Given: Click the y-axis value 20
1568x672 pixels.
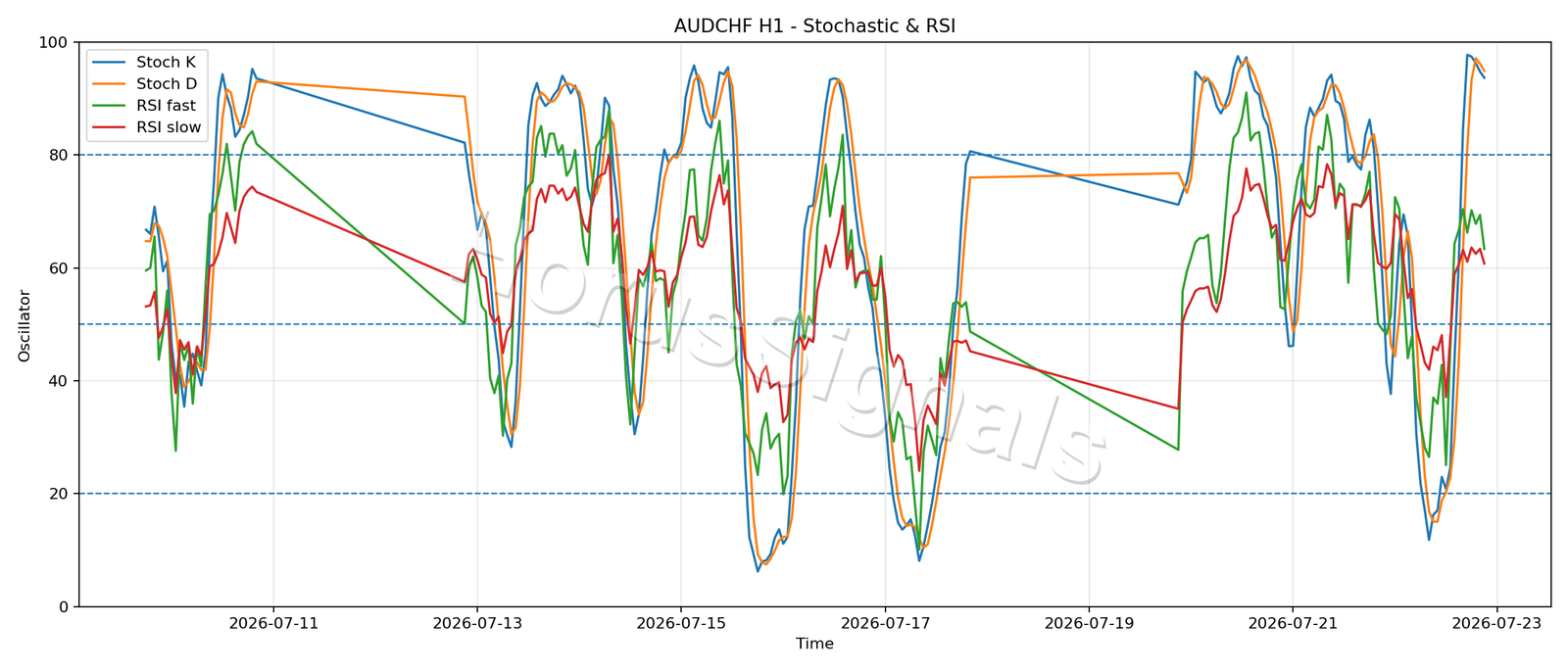Looking at the screenshot, I should coord(59,494).
